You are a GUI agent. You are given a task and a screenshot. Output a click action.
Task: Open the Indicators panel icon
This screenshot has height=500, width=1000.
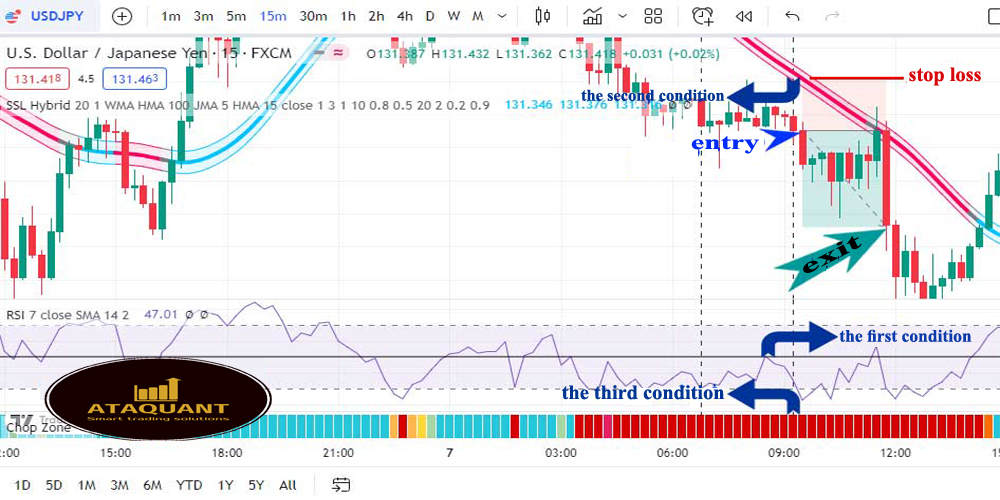[593, 16]
